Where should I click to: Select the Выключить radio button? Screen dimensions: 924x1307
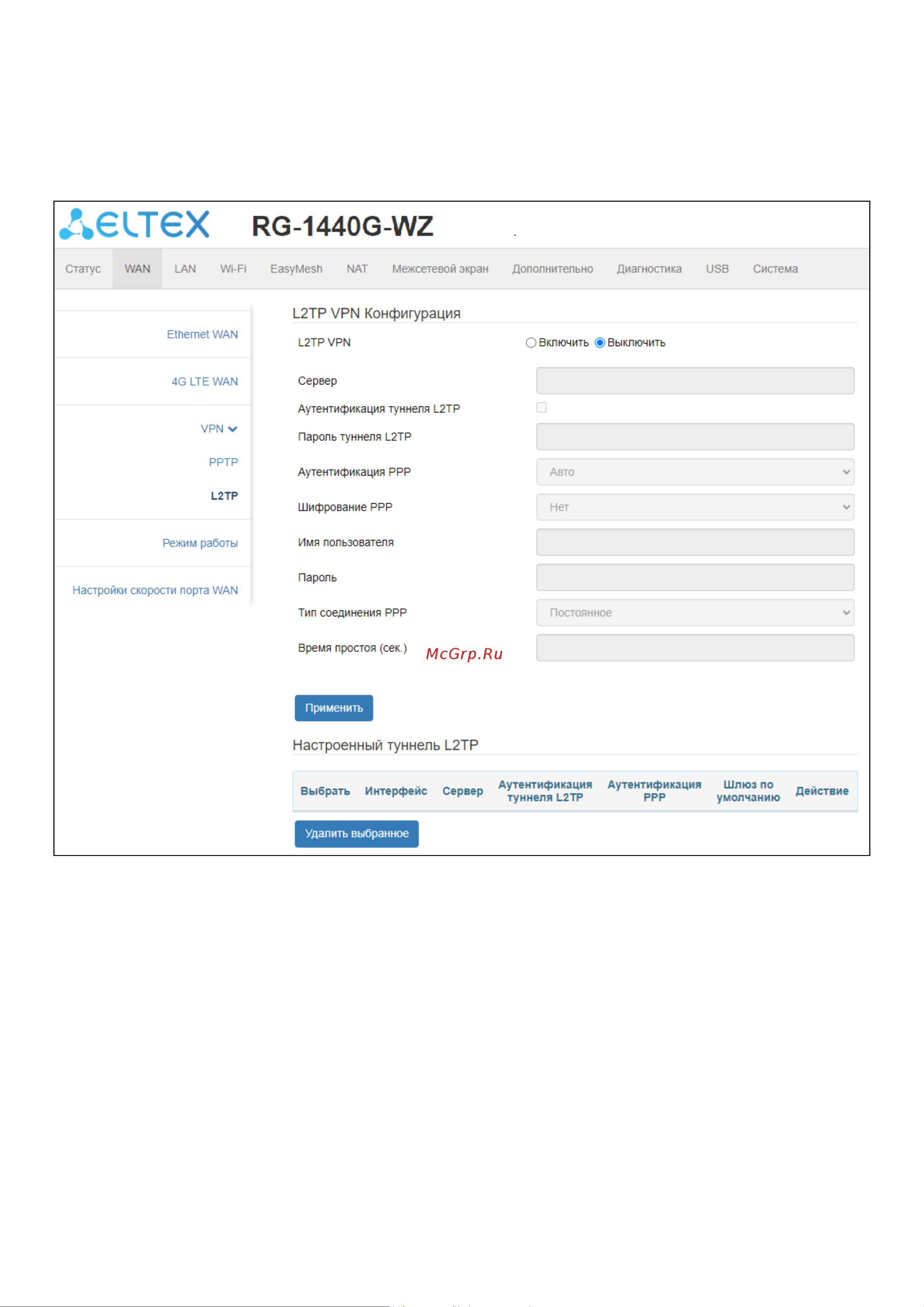[599, 343]
